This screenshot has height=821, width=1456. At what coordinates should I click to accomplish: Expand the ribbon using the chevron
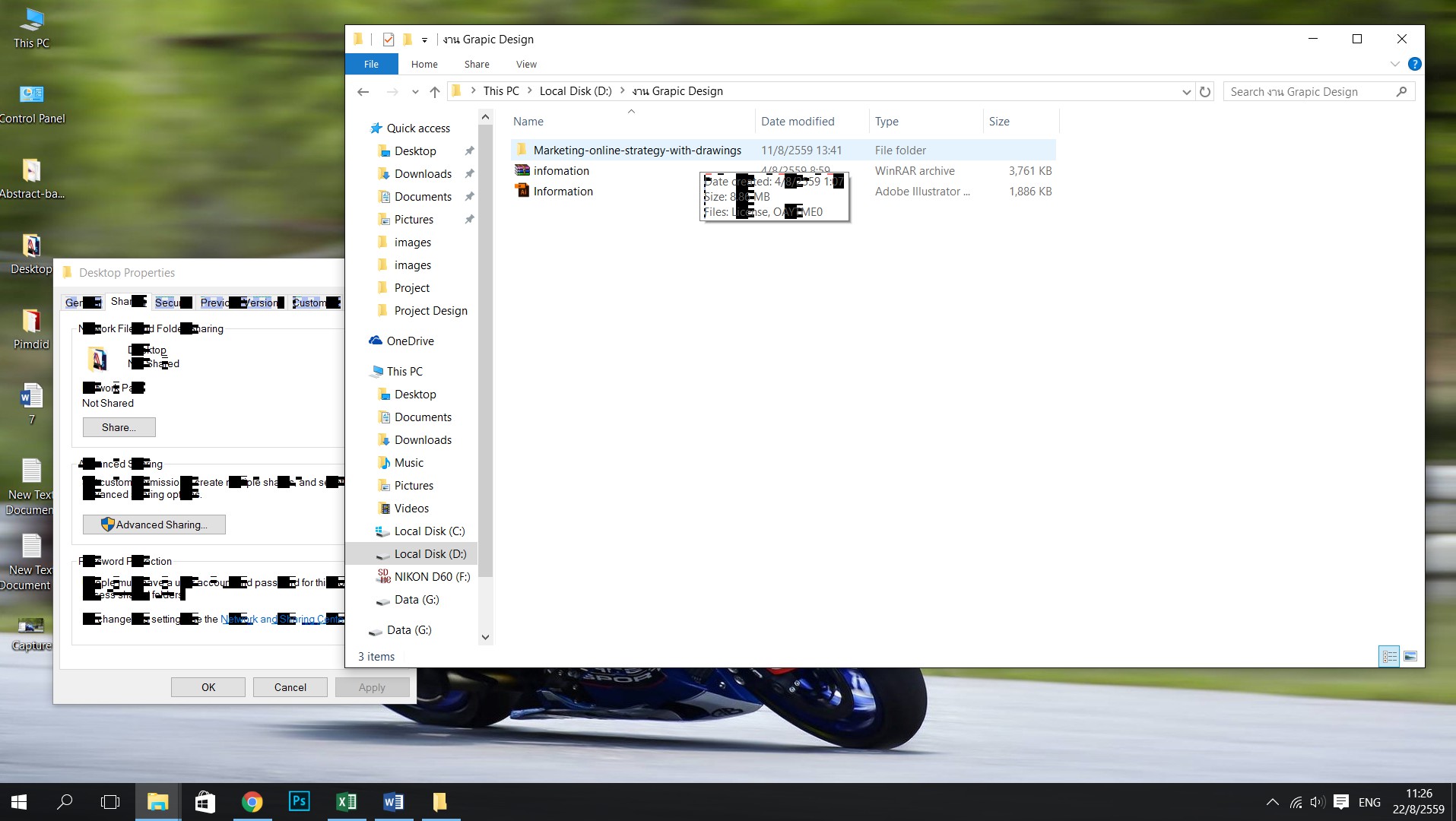pyautogui.click(x=1395, y=65)
